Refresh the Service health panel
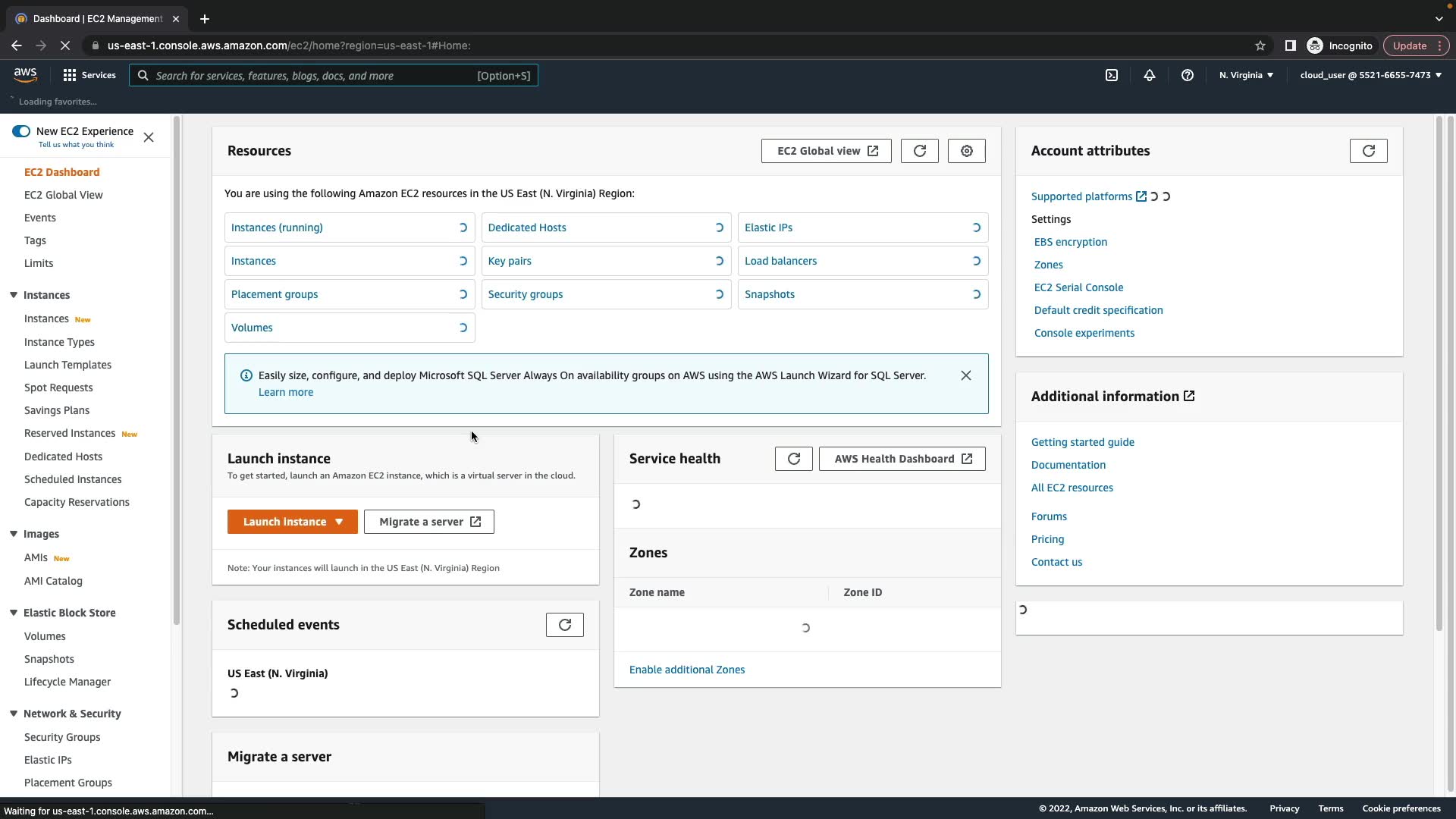Screen dimensions: 1456x819 coord(793,459)
